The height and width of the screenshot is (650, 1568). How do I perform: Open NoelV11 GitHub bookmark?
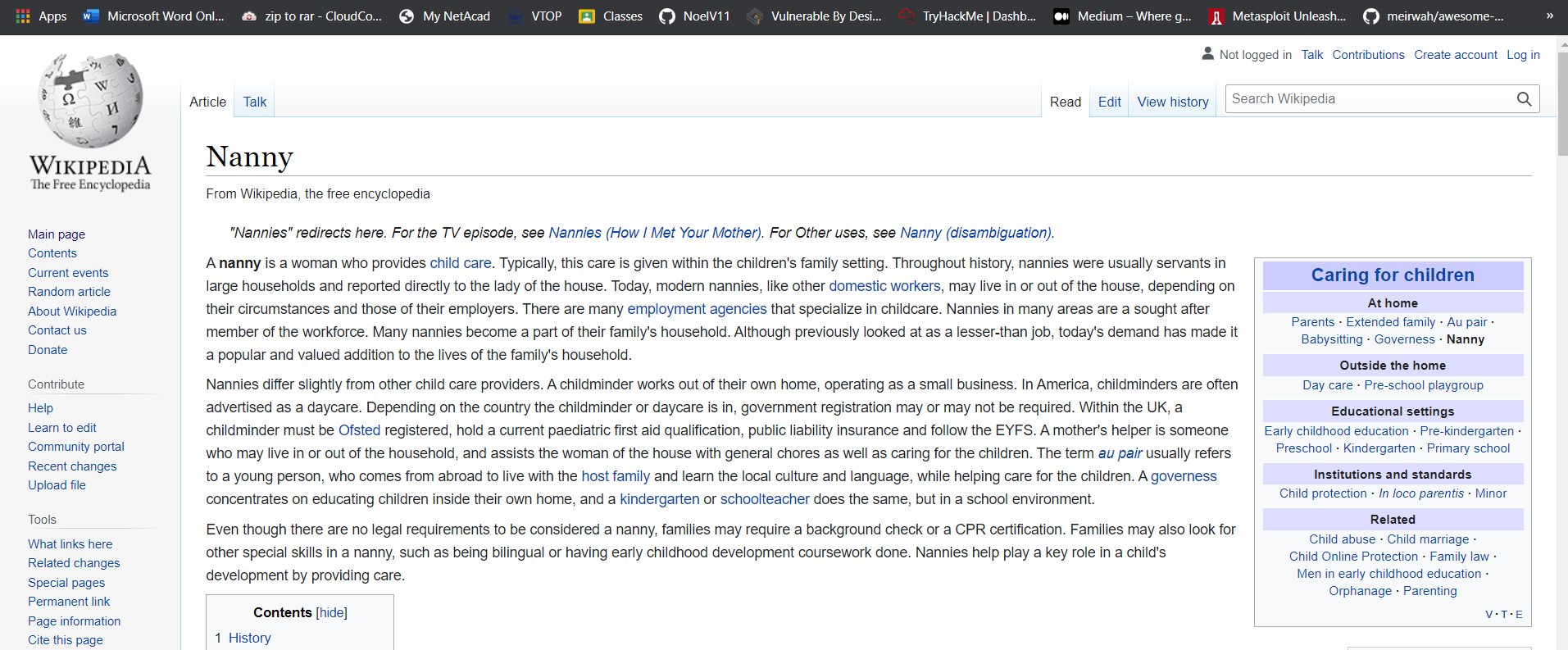pos(694,16)
